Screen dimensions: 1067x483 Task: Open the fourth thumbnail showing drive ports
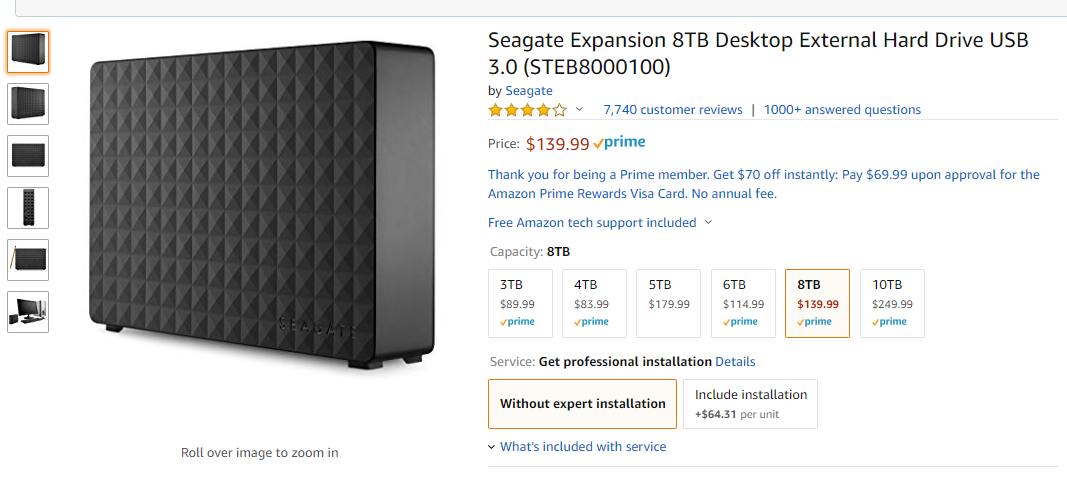28,208
